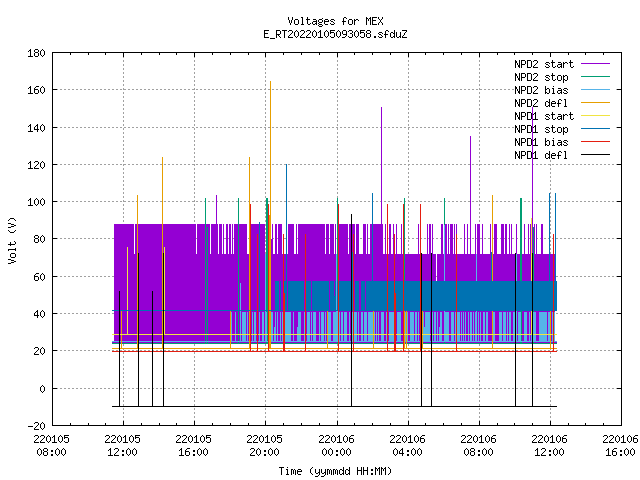Image resolution: width=640 pixels, height=480 pixels.
Task: Click the 'NPD1 stop' legend label
Action: (x=541, y=129)
